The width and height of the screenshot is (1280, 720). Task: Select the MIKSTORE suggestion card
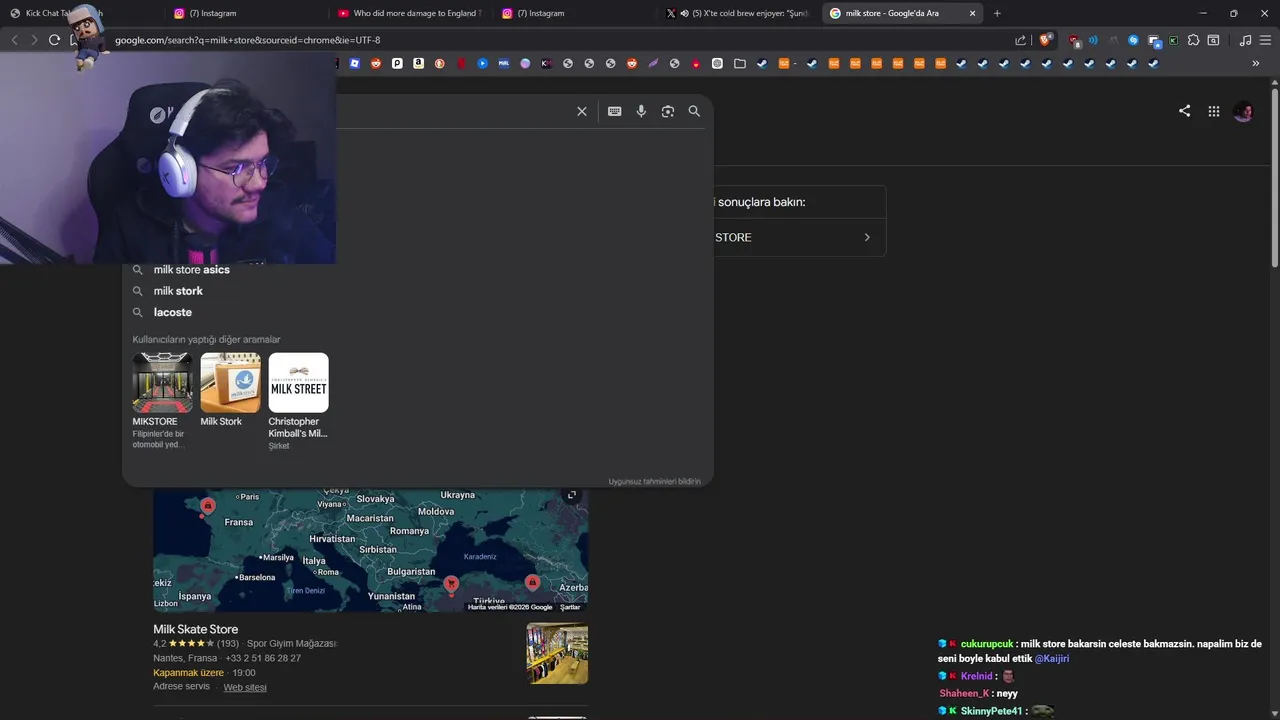click(x=162, y=400)
